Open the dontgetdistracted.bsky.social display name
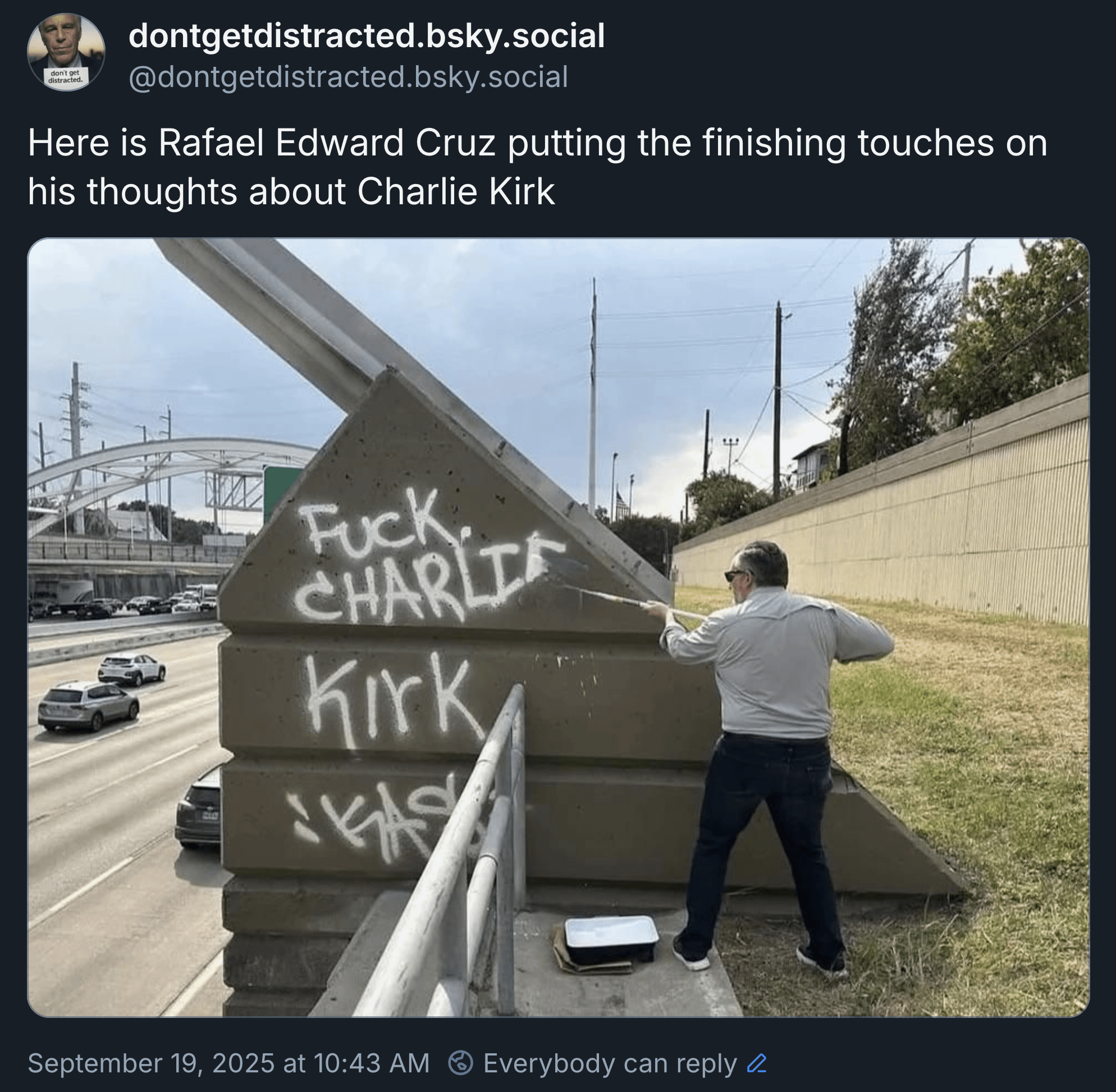Viewport: 1116px width, 1092px height. [x=367, y=35]
